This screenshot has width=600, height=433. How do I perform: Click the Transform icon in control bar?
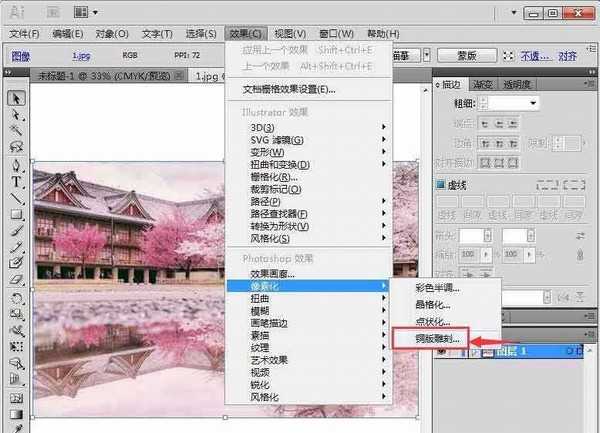[x=508, y=56]
